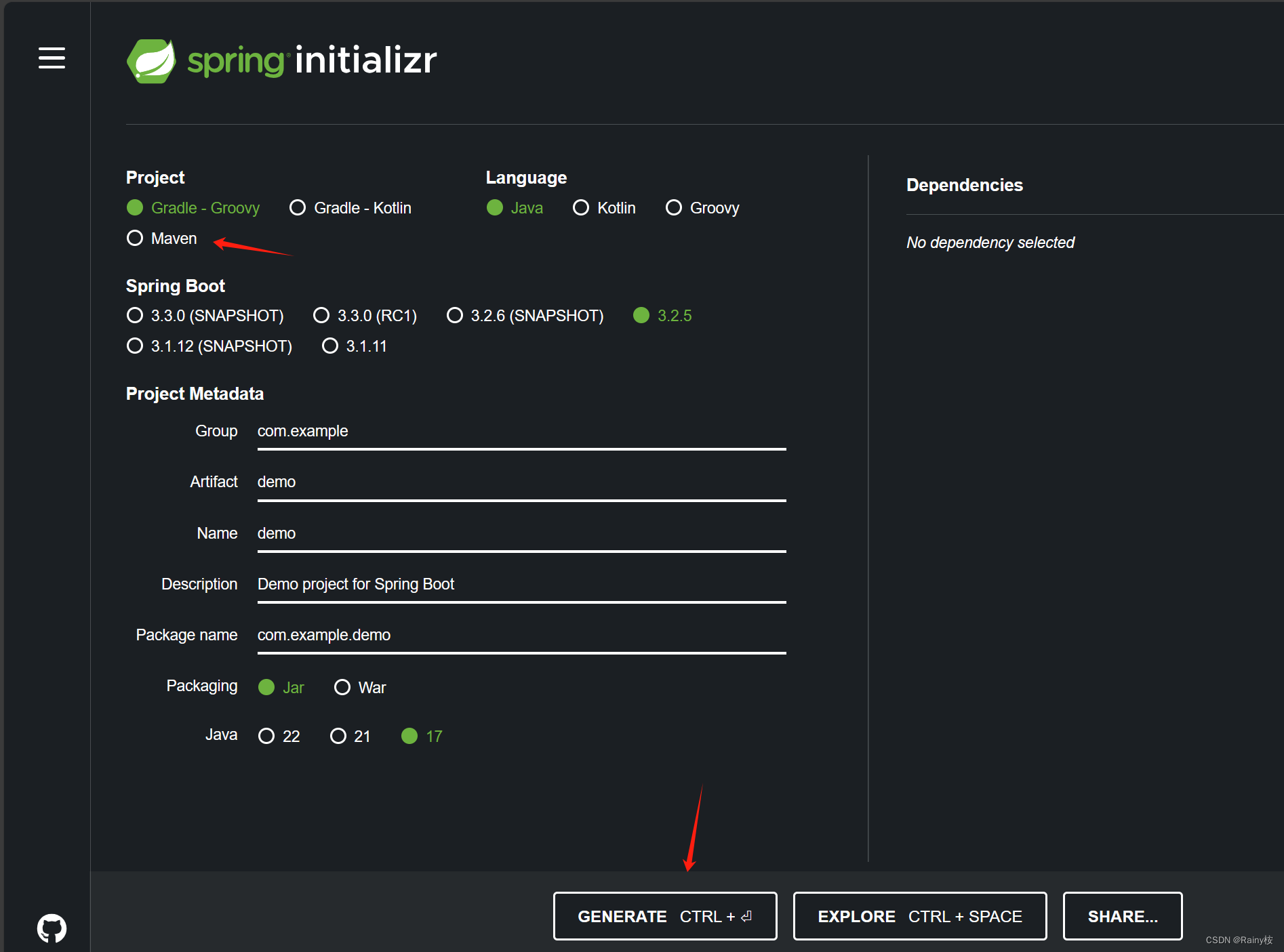This screenshot has height=952, width=1284.
Task: Open the hamburger menu
Action: (52, 59)
